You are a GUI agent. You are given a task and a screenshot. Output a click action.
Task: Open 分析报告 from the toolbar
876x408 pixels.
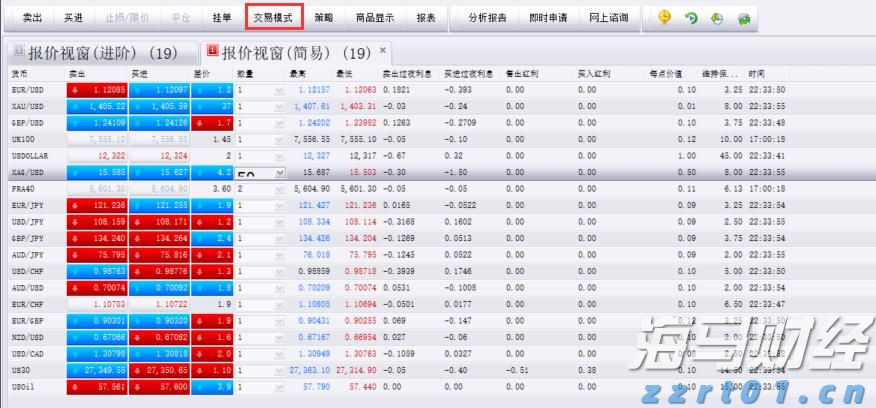[x=488, y=18]
